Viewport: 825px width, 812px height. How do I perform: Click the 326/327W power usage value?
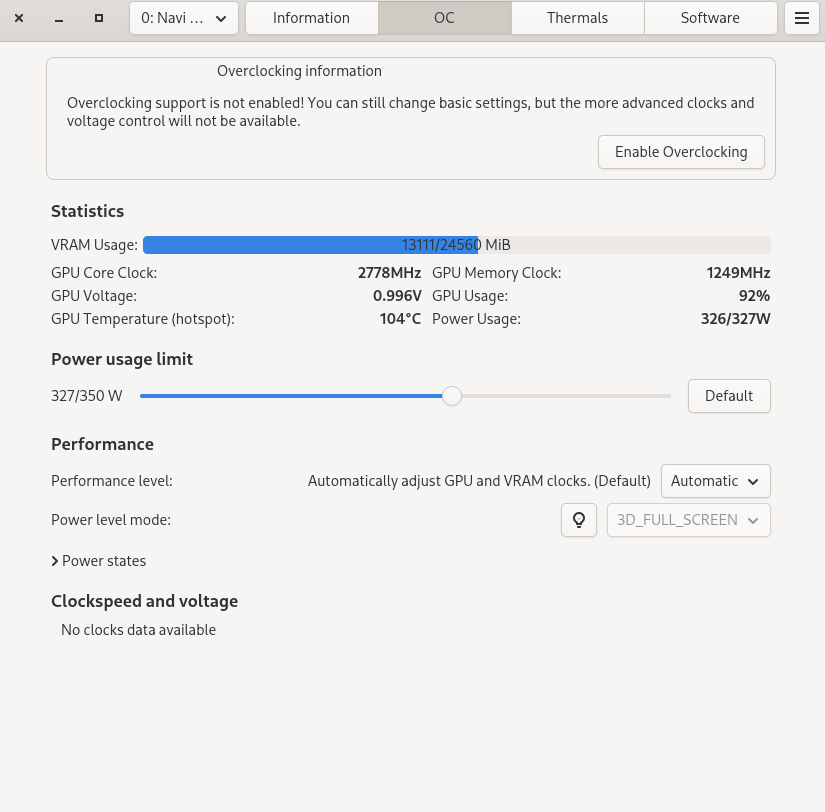tap(736, 319)
